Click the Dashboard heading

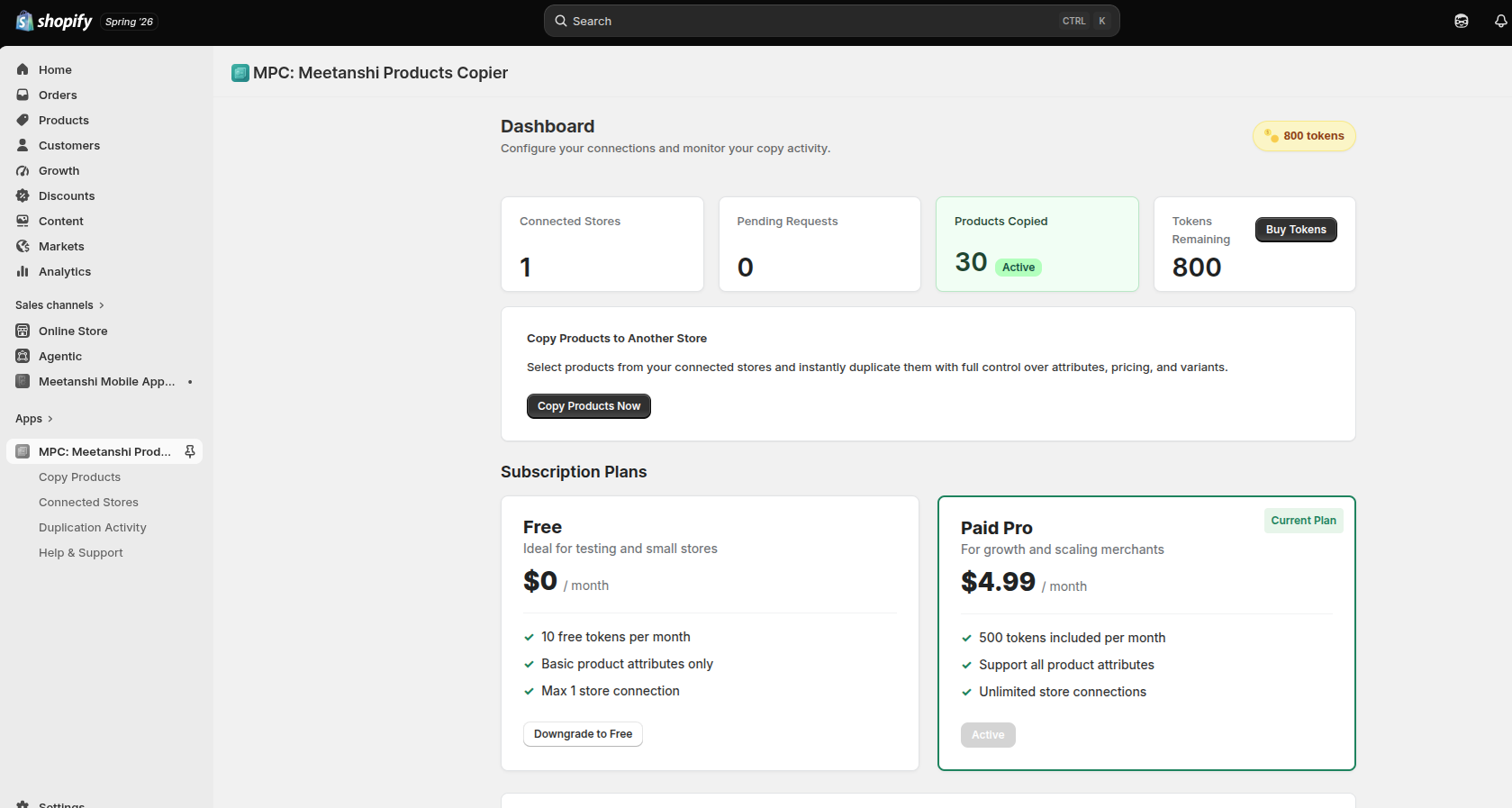(x=548, y=126)
